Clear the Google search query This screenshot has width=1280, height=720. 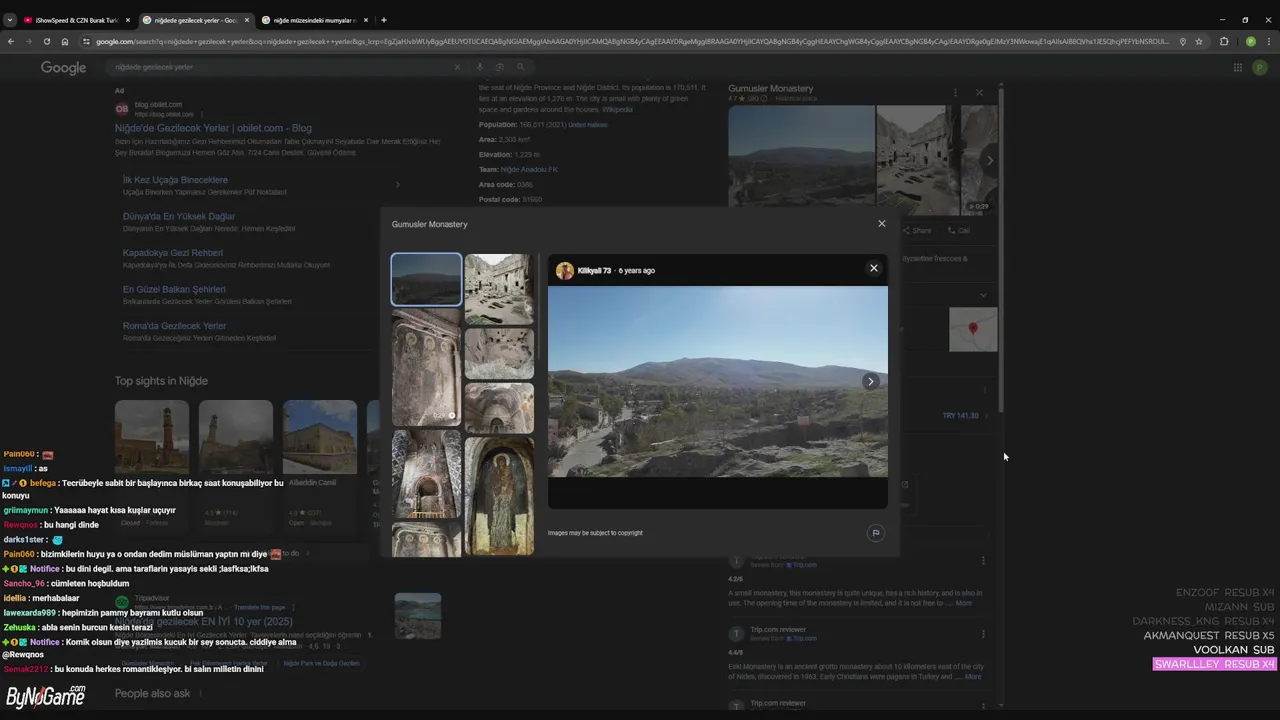pyautogui.click(x=457, y=67)
